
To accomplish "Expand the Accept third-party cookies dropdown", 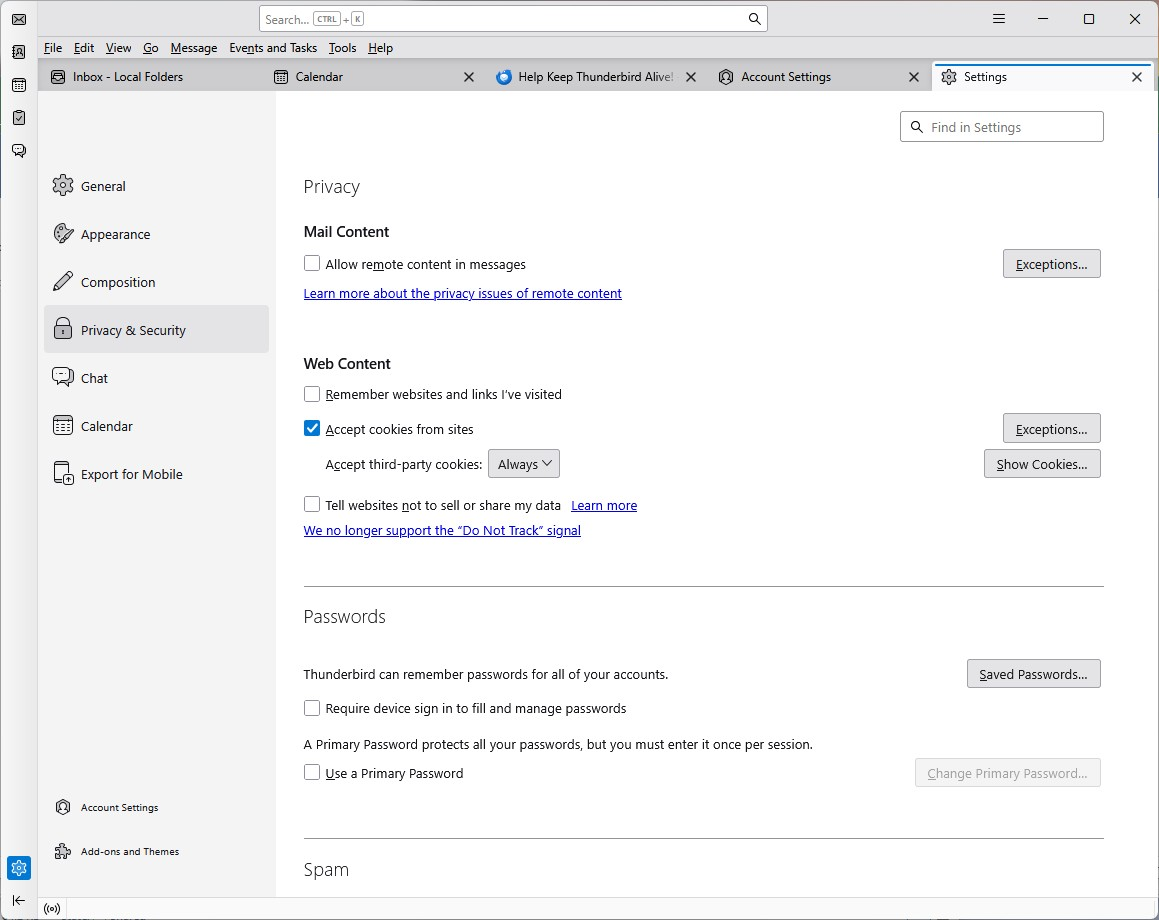I will point(524,464).
